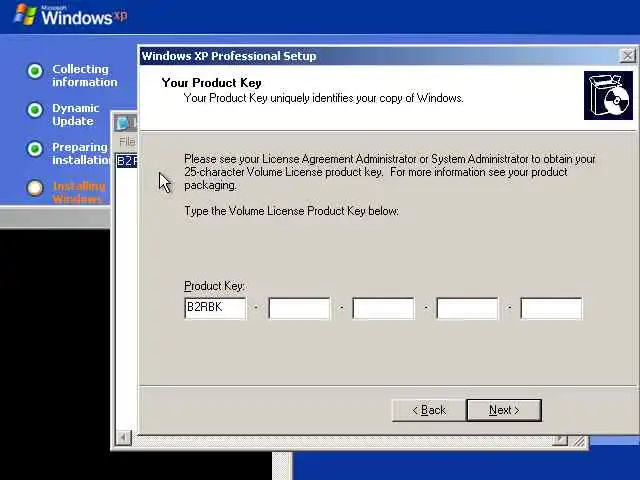
Task: Click the Preparing installation step indicator
Action: click(x=35, y=149)
